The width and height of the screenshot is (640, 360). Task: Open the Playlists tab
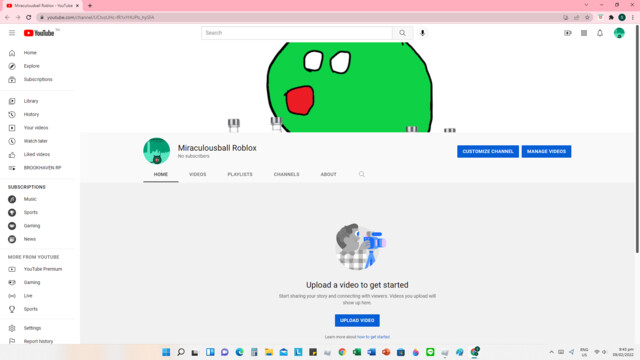(x=240, y=174)
